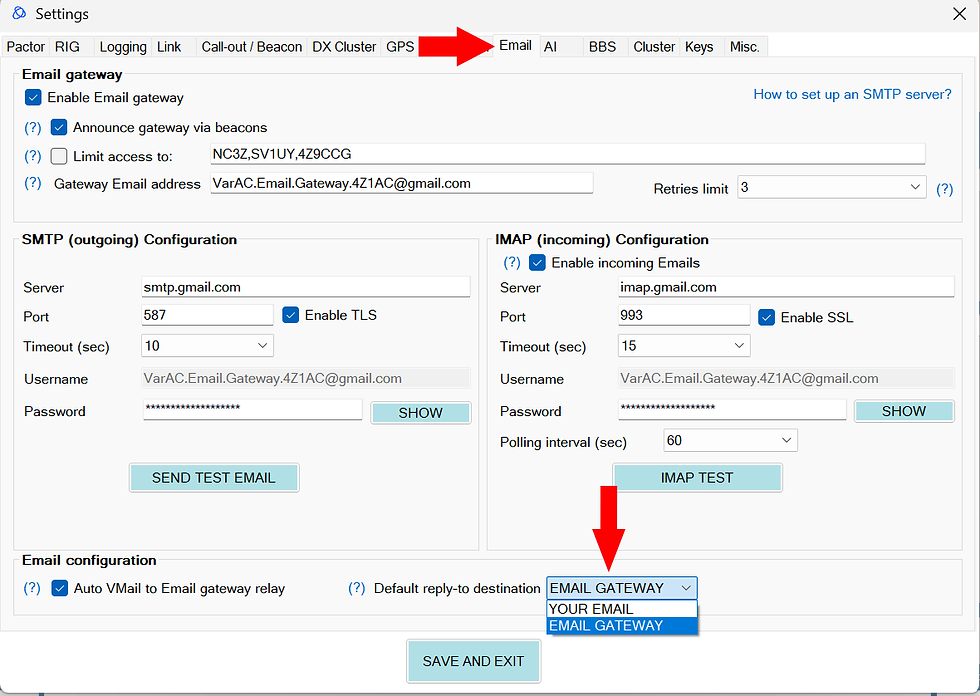Screen dimensions: 980x696
Task: Toggle Auto VMail to Email gateway relay
Action: [x=59, y=588]
